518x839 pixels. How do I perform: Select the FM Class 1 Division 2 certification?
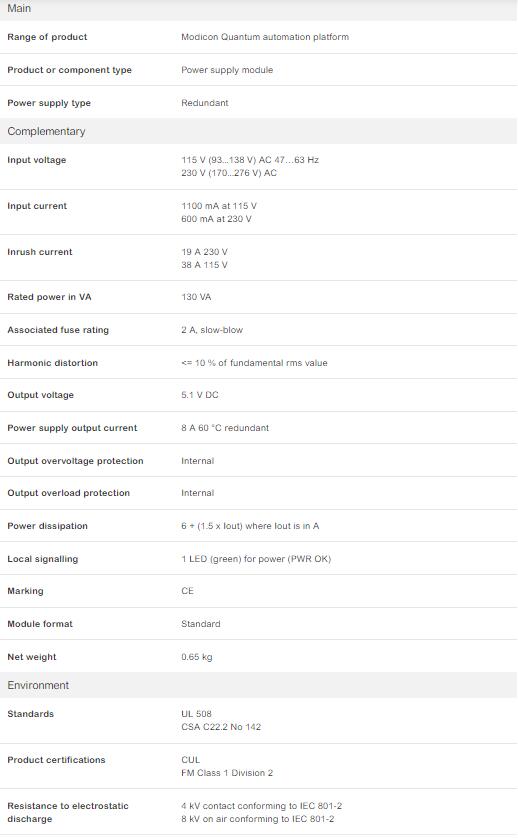(227, 773)
